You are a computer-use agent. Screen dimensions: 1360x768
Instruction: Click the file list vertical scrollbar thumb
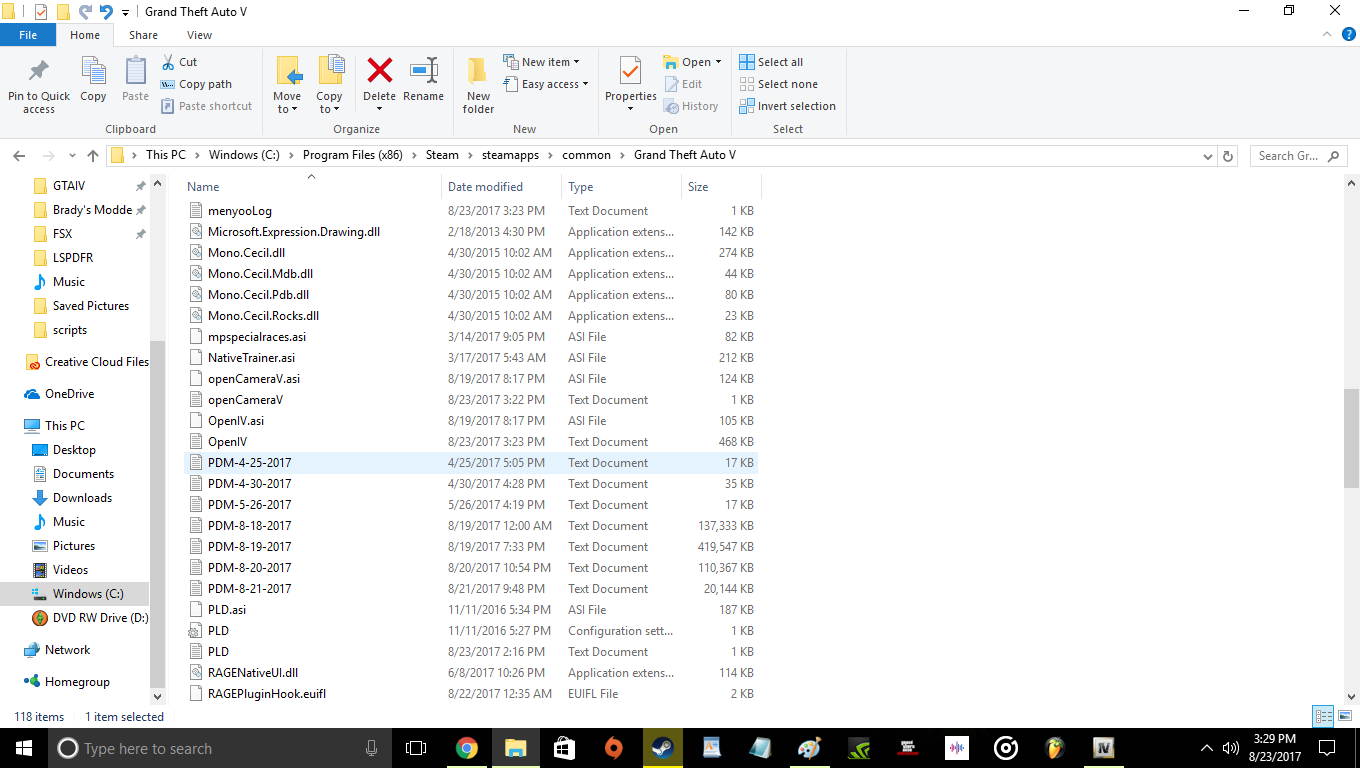tap(1351, 438)
